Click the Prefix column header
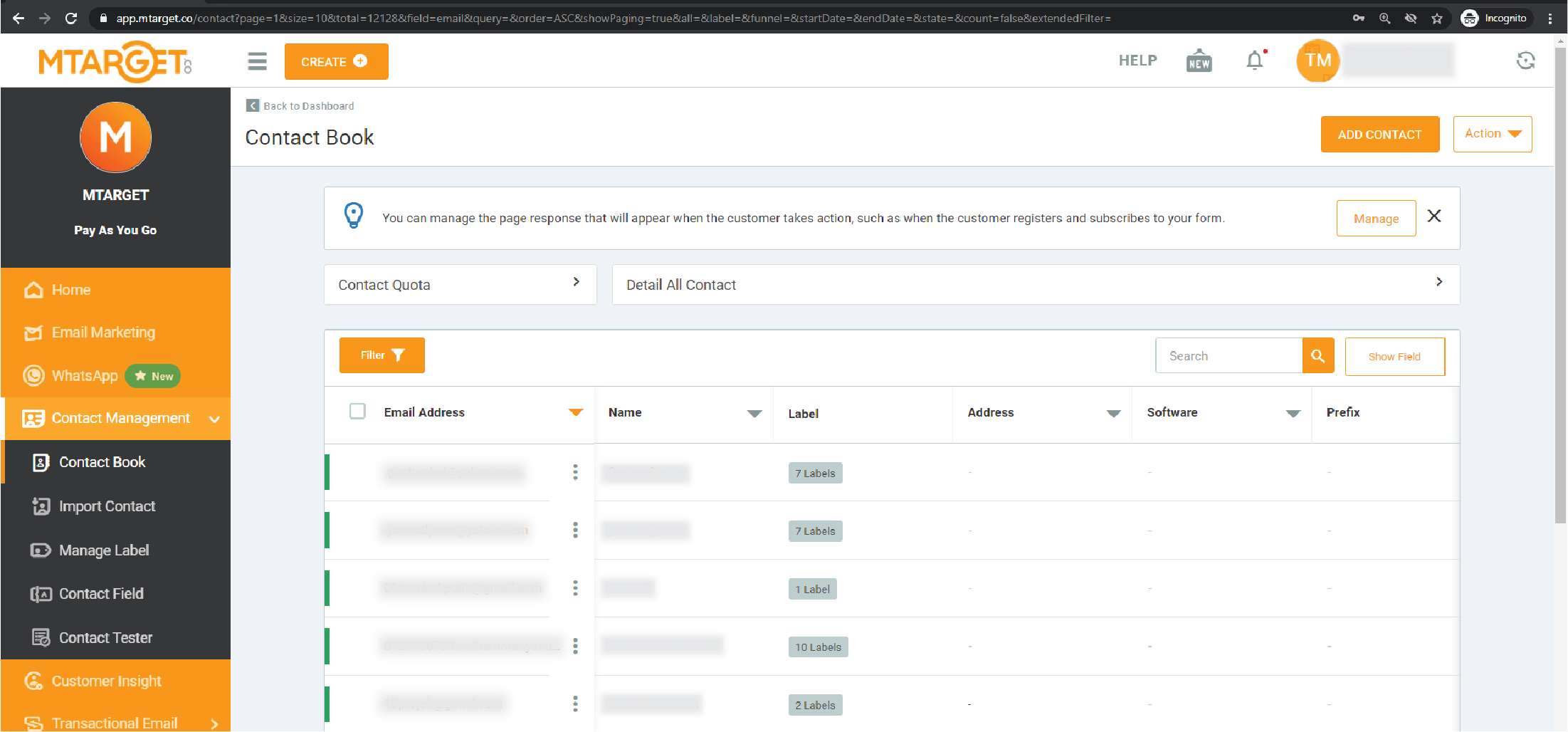The image size is (1568, 732). pyautogui.click(x=1342, y=412)
